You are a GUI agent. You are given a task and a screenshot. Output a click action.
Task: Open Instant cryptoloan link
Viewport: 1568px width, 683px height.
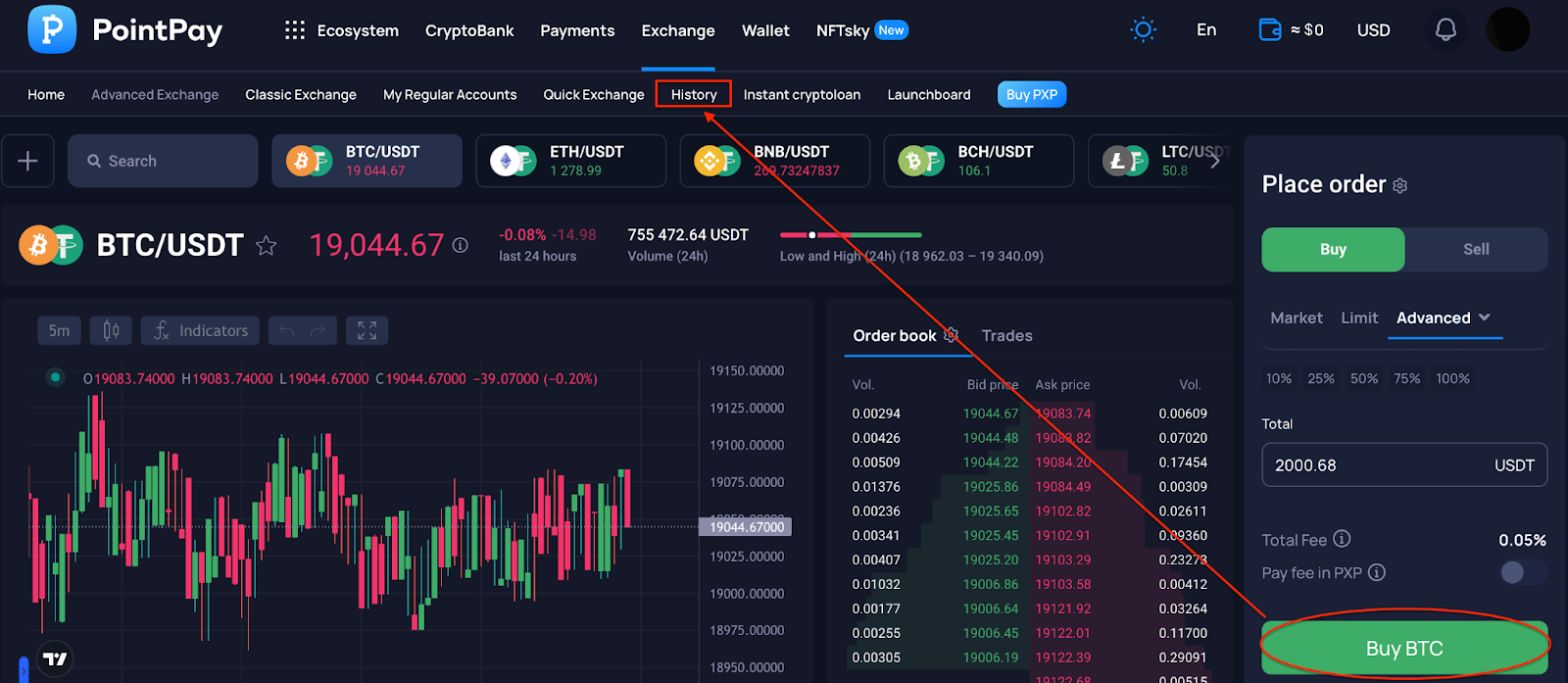(802, 94)
